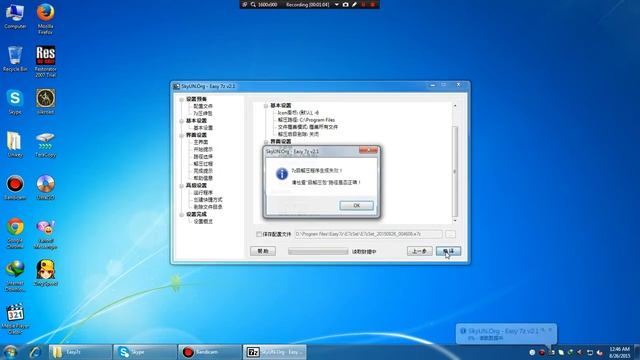This screenshot has height=360, width=640.
Task: Collapse 界面设置 in the summary tree
Action: (x=266, y=142)
